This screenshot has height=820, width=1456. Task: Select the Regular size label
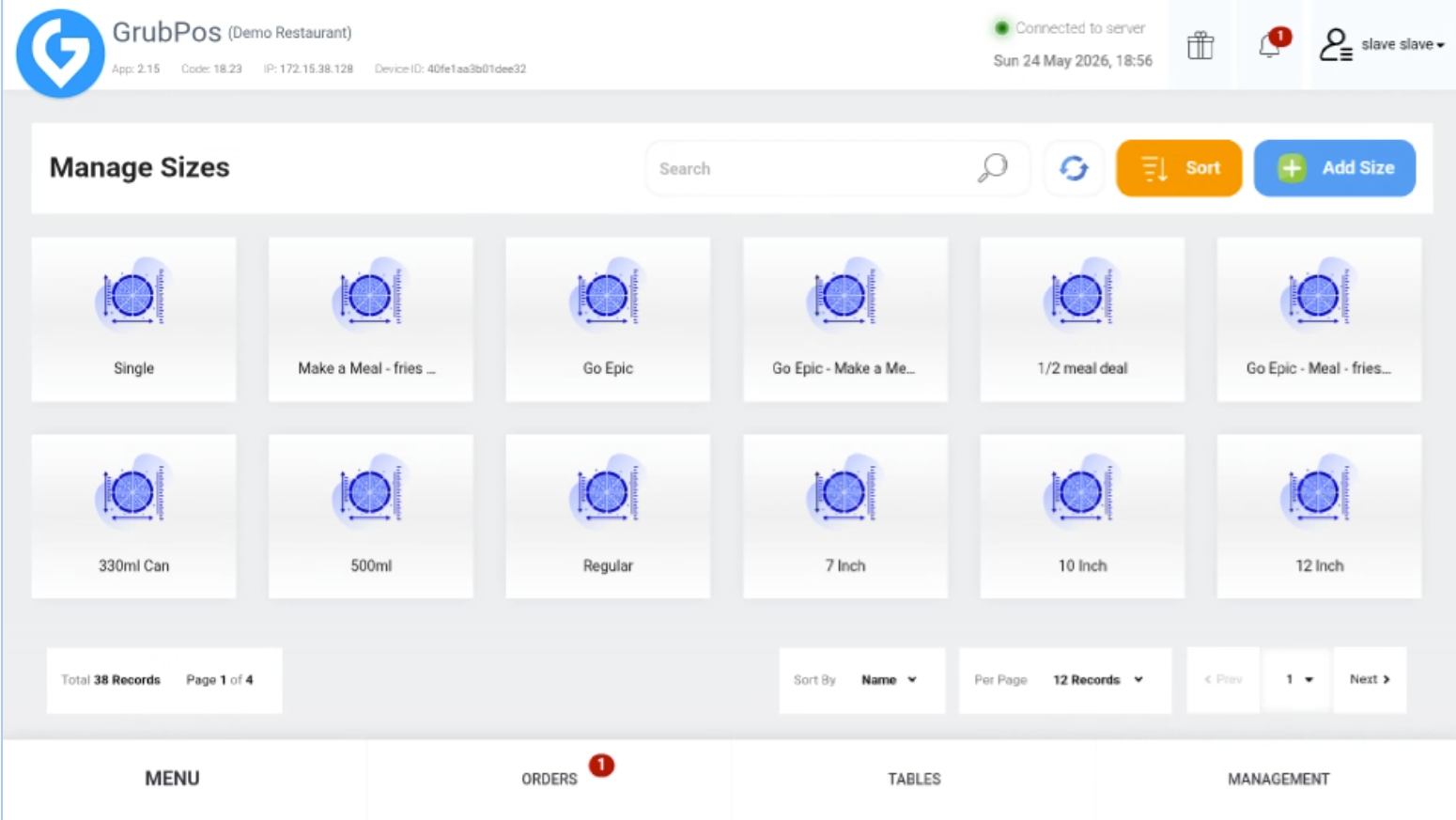(608, 565)
